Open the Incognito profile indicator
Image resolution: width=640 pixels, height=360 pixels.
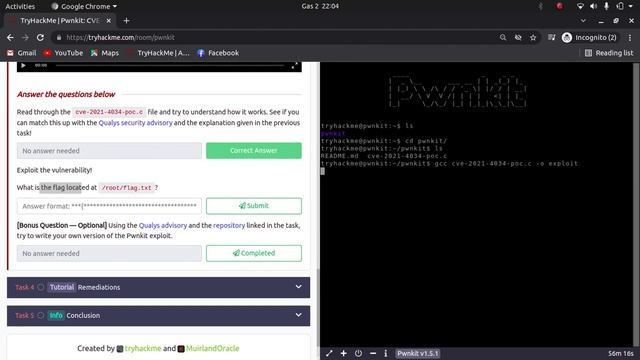(x=589, y=38)
